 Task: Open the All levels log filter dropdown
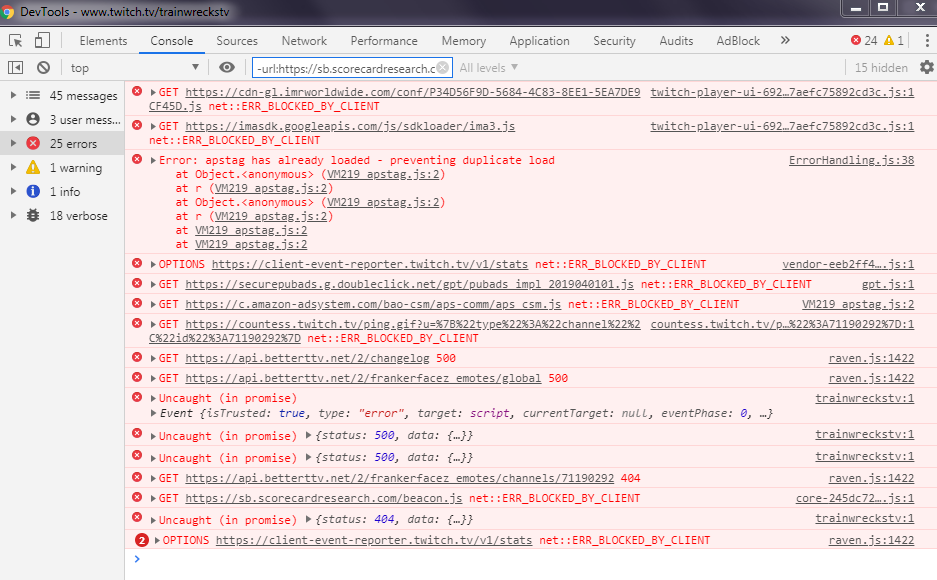(x=488, y=67)
